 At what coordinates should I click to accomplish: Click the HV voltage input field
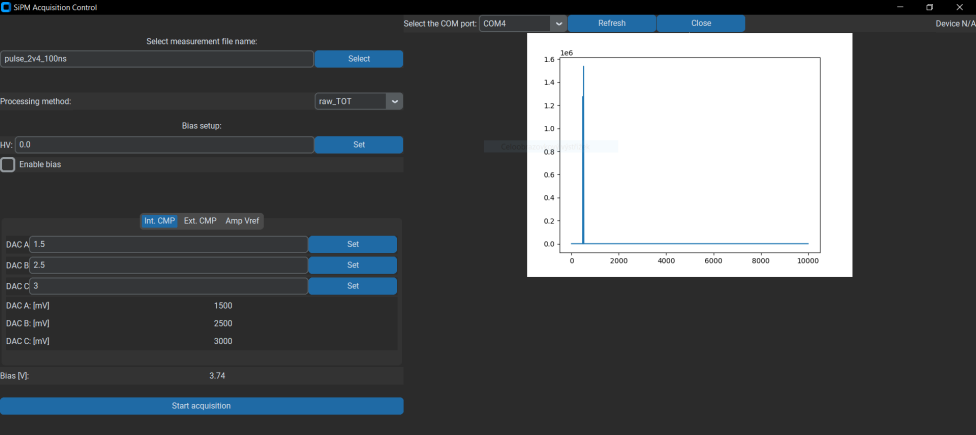[x=164, y=145]
